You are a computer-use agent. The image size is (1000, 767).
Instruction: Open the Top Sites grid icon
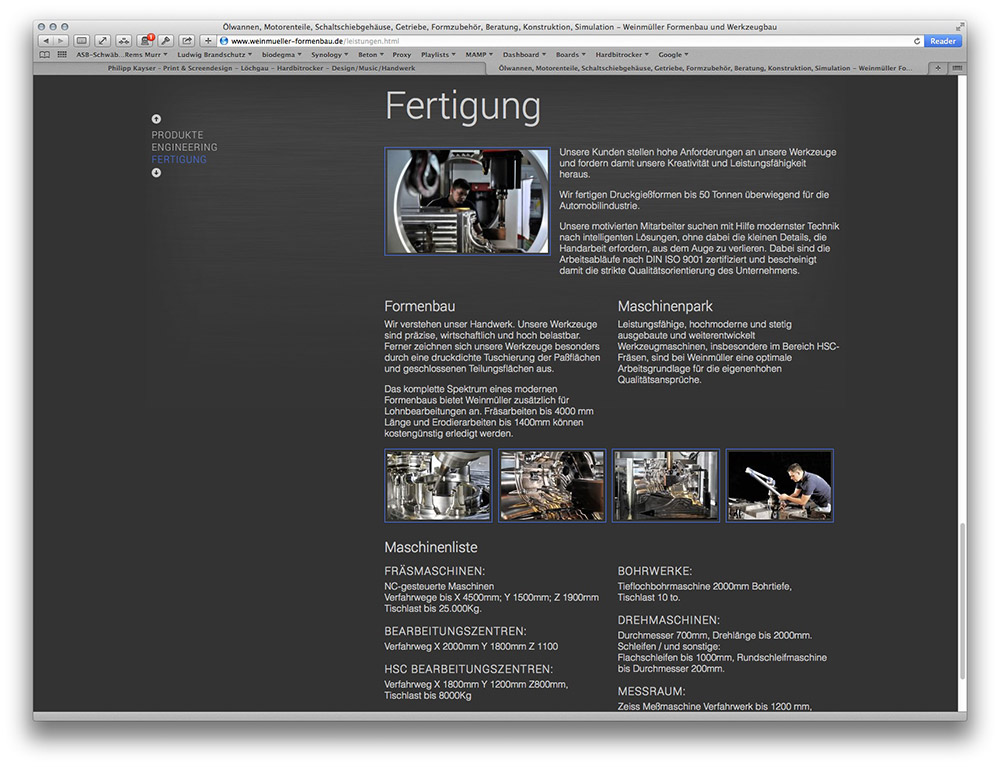coord(62,55)
